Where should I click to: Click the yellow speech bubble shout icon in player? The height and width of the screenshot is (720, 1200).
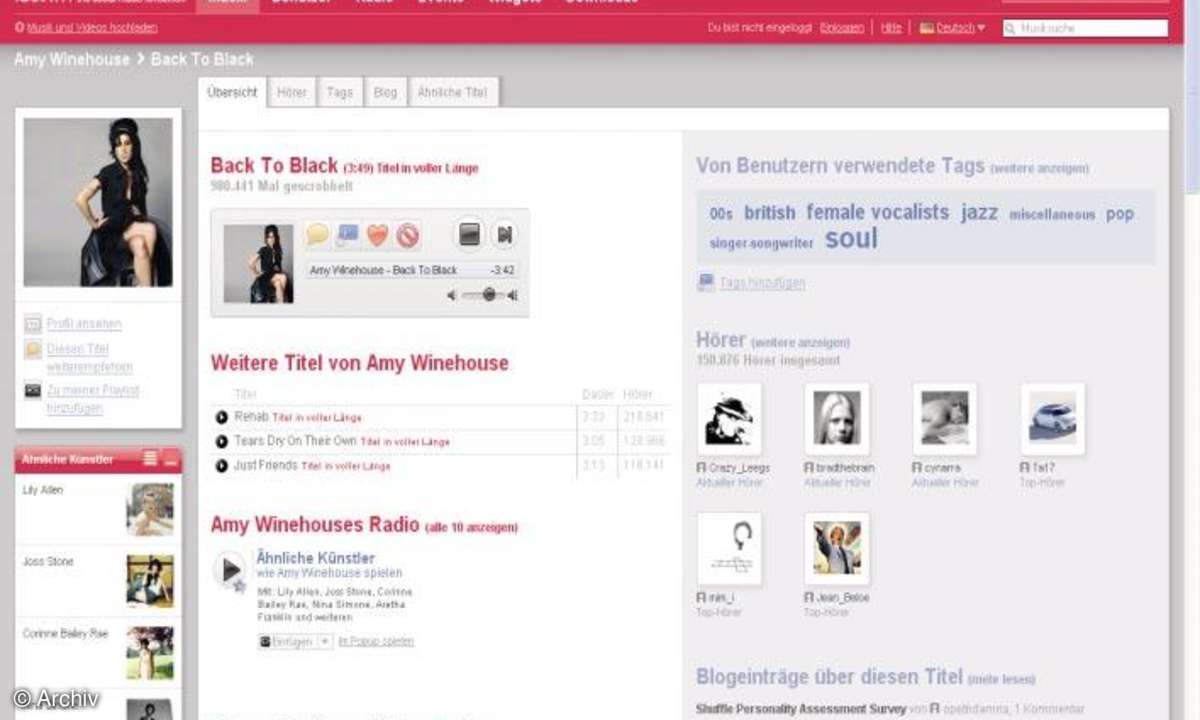(318, 235)
